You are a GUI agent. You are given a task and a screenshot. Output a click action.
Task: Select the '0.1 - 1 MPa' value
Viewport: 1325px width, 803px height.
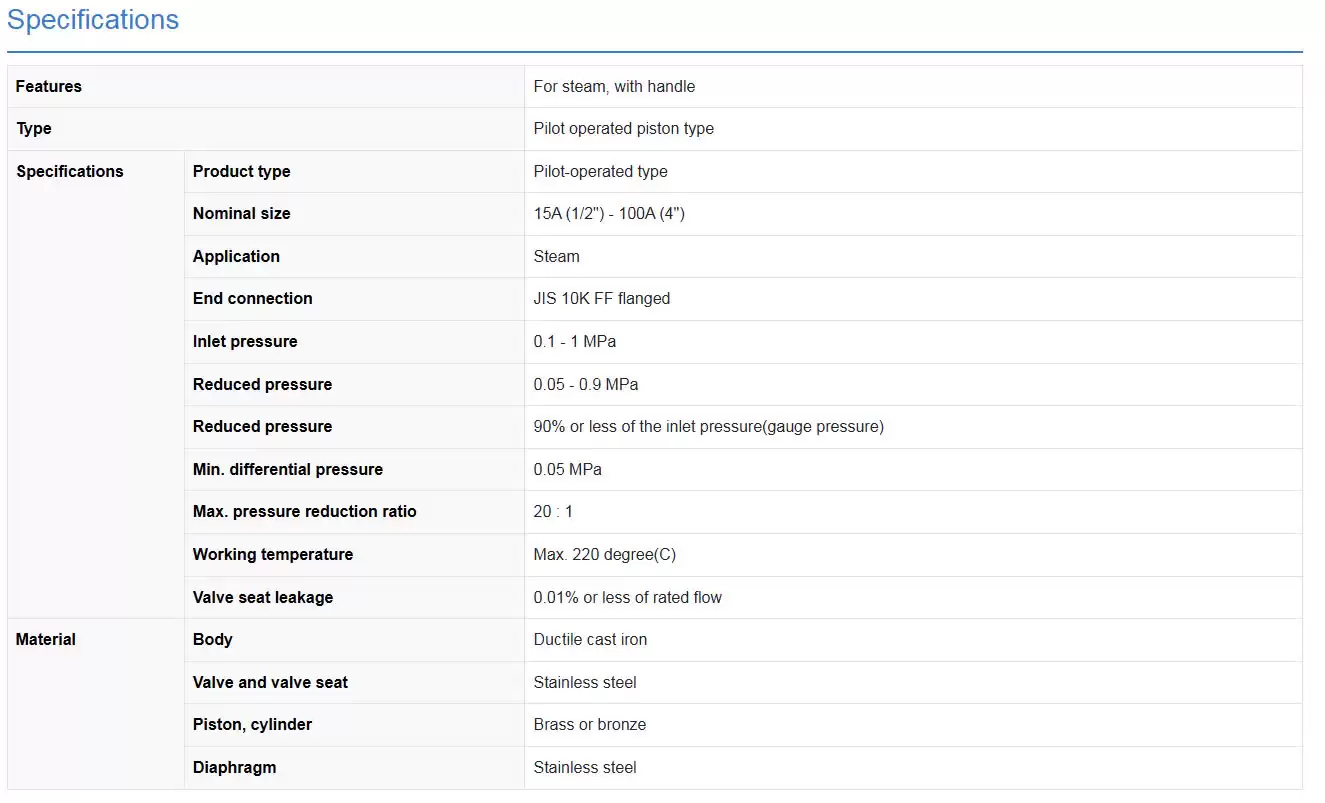(x=575, y=342)
